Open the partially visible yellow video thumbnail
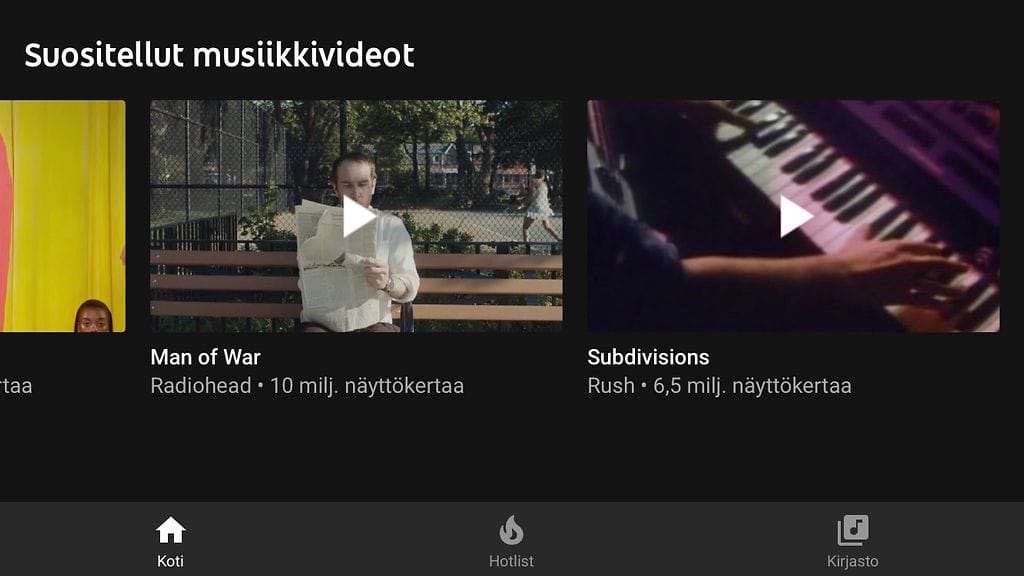This screenshot has height=576, width=1024. pyautogui.click(x=63, y=216)
